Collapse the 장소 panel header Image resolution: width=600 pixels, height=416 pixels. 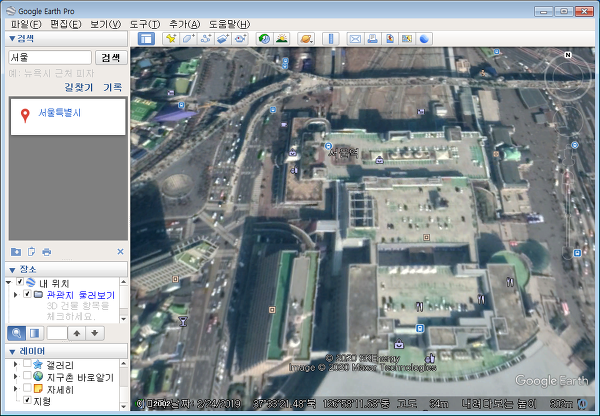[67, 269]
